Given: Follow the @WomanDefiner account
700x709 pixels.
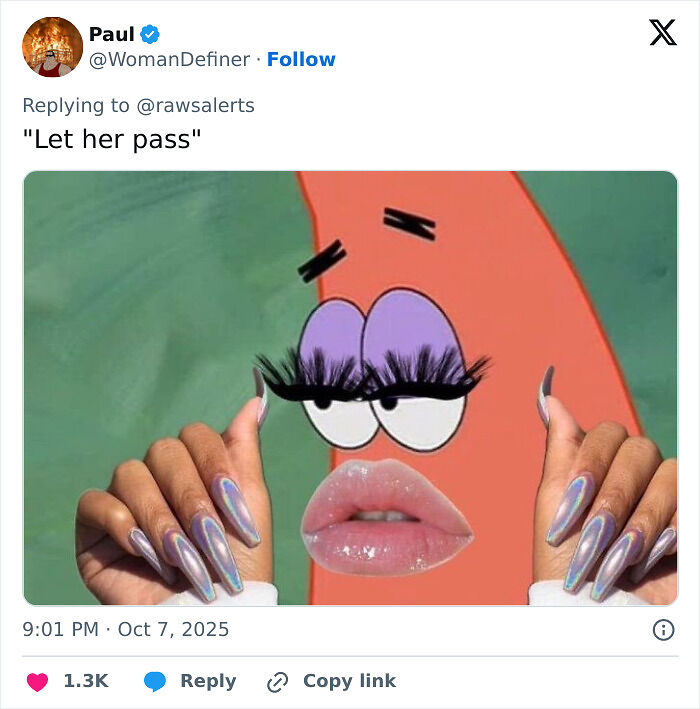Looking at the screenshot, I should (x=301, y=59).
